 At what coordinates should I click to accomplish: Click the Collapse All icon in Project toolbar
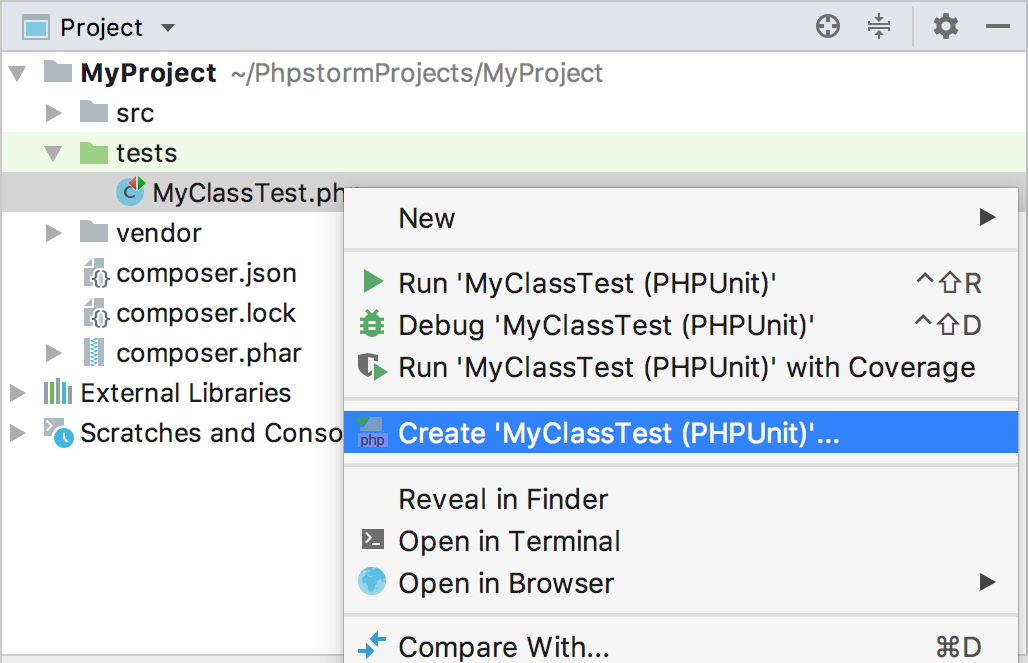879,27
